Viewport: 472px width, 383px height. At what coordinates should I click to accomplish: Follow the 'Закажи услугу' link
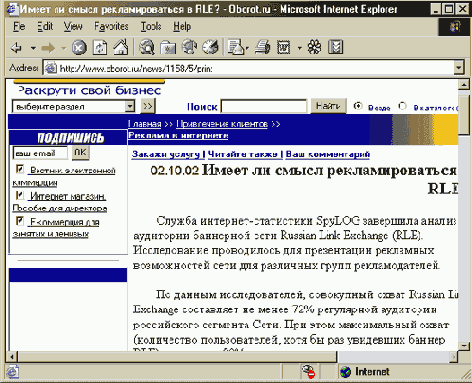pos(166,154)
